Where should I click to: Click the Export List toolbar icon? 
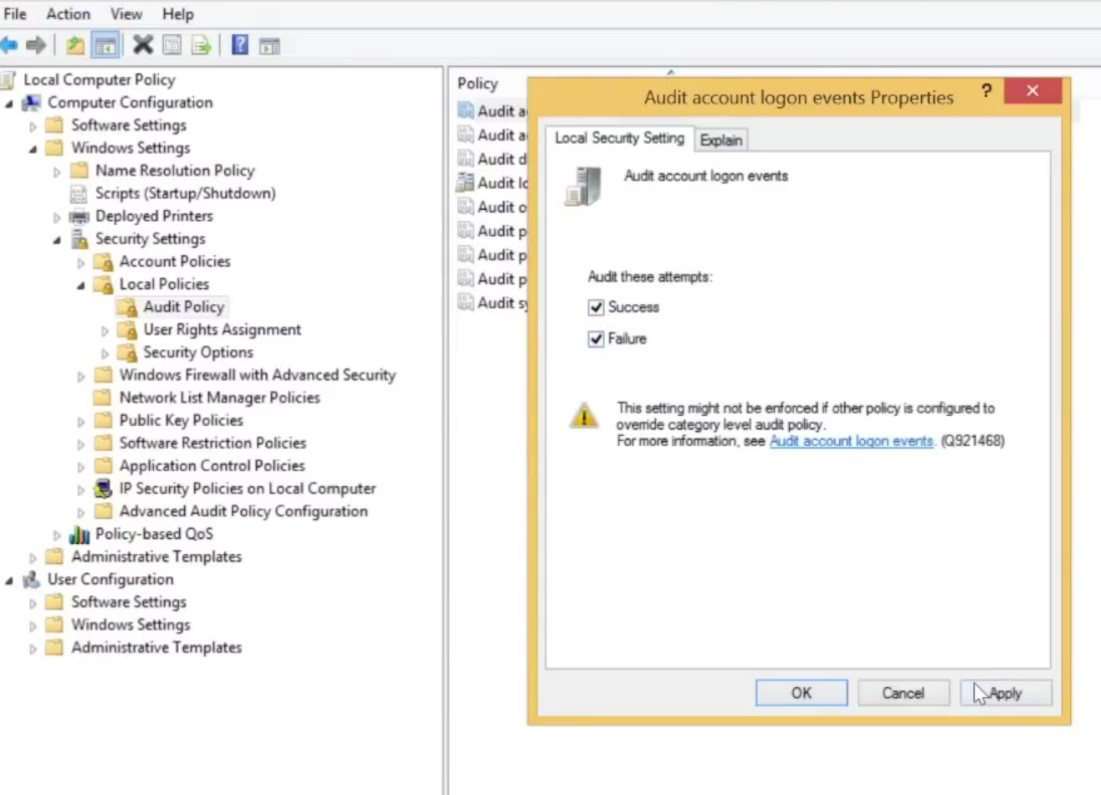pyautogui.click(x=202, y=46)
